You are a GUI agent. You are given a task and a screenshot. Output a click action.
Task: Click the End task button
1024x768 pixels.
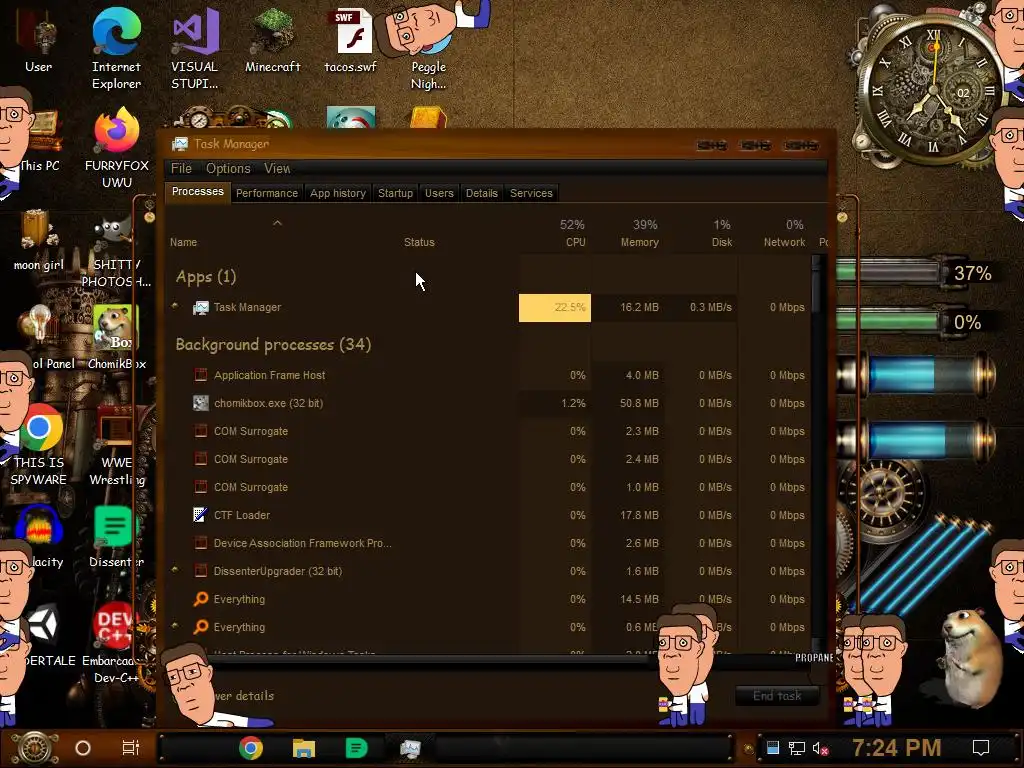click(776, 696)
